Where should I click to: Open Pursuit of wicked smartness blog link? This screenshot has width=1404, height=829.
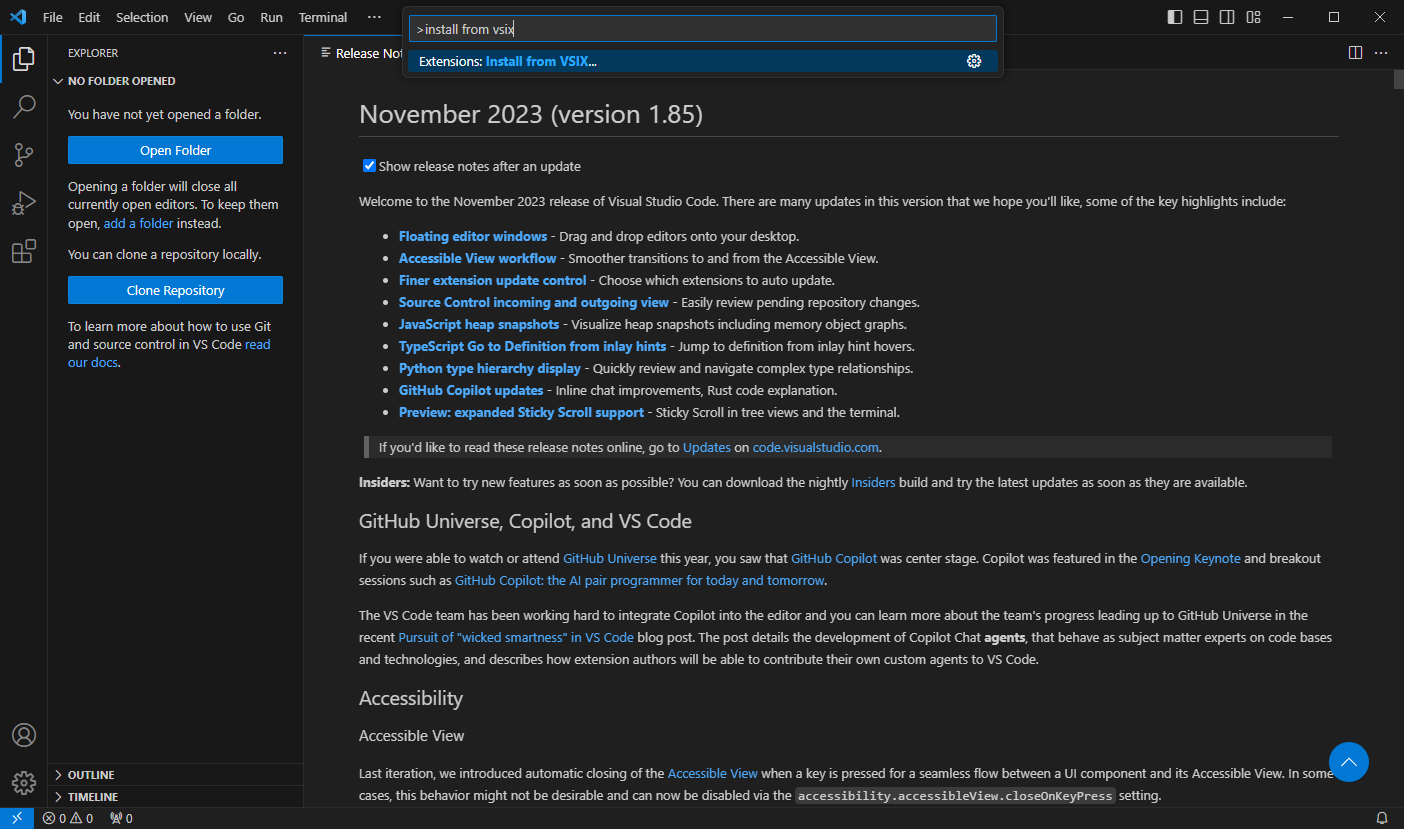click(516, 637)
